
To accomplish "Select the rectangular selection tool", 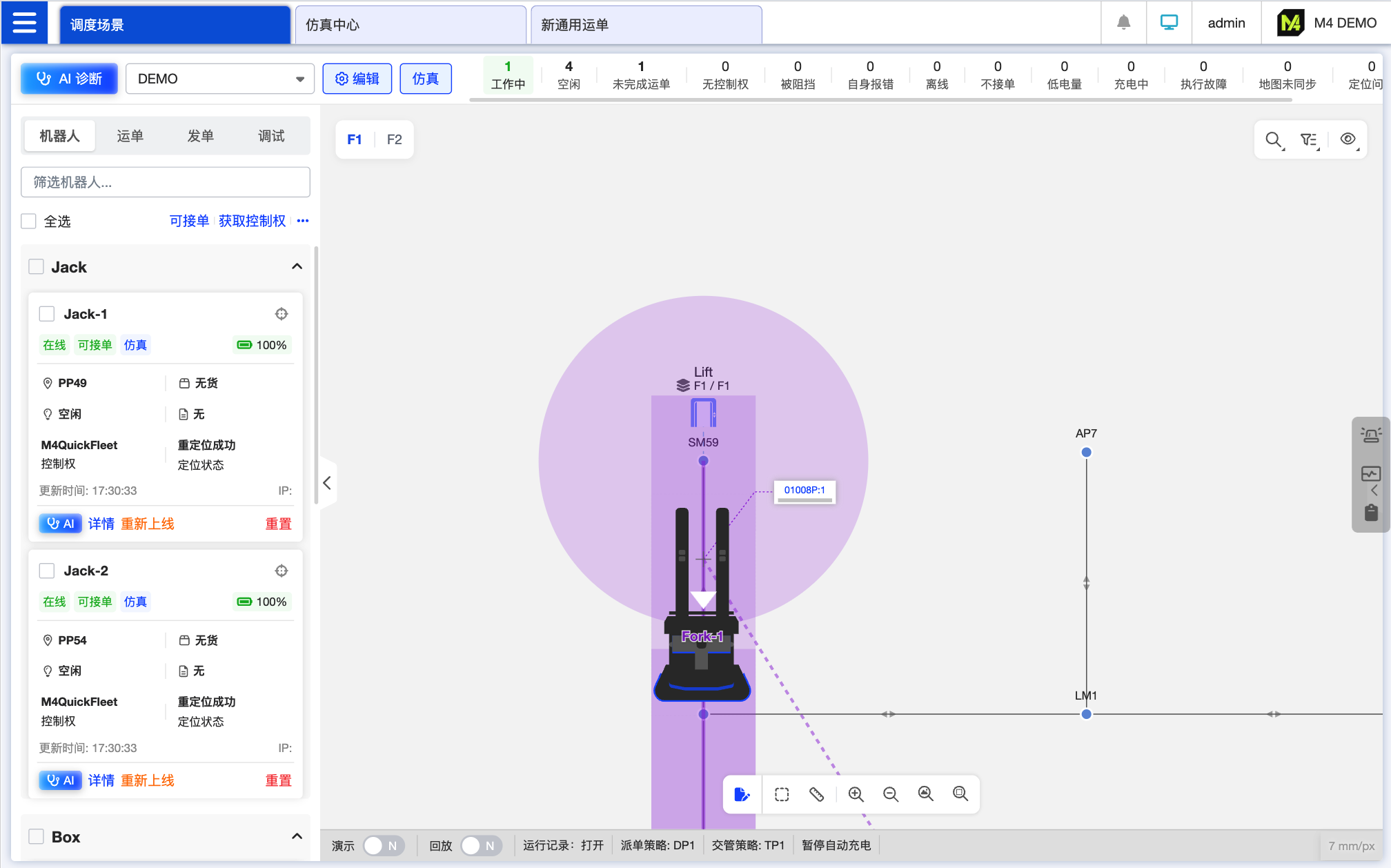I will pyautogui.click(x=782, y=794).
